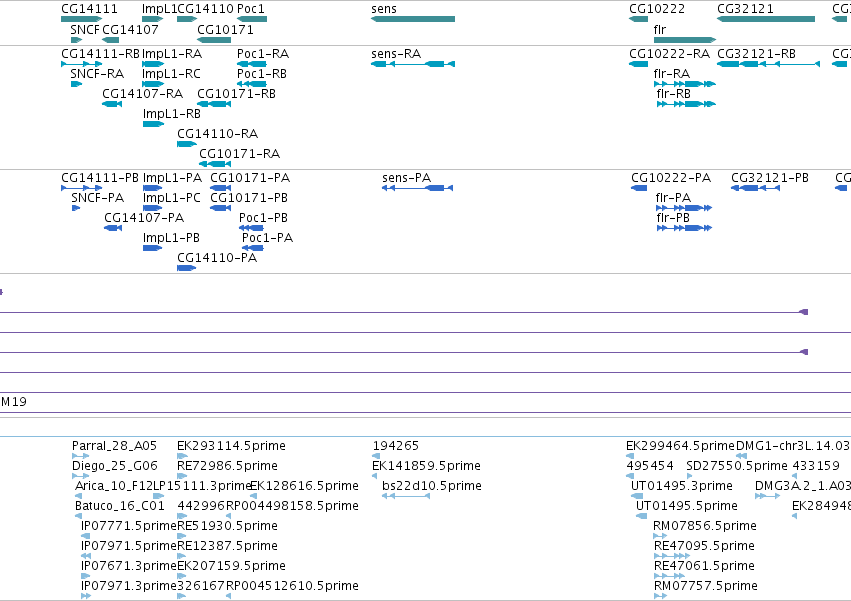Click the EK293114.5prime EST label
851x601 pixels.
[x=231, y=446]
